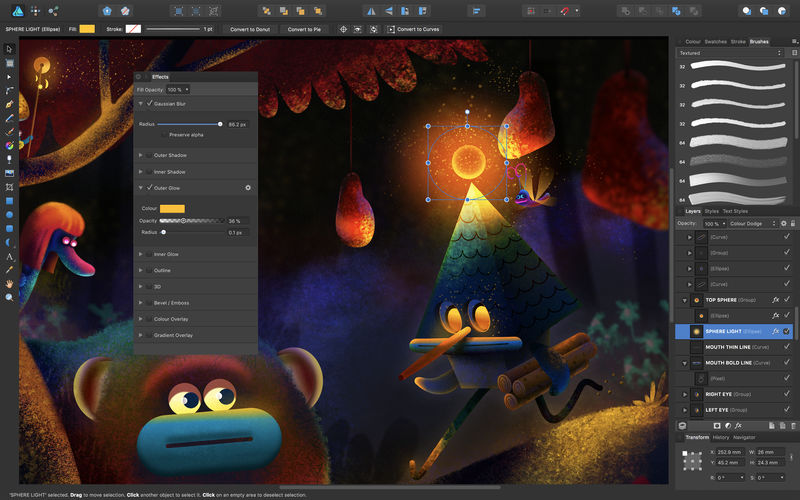Click the layer effects fx icon at the bottom of Layers
Viewport: 800px width, 500px height.
tap(738, 426)
